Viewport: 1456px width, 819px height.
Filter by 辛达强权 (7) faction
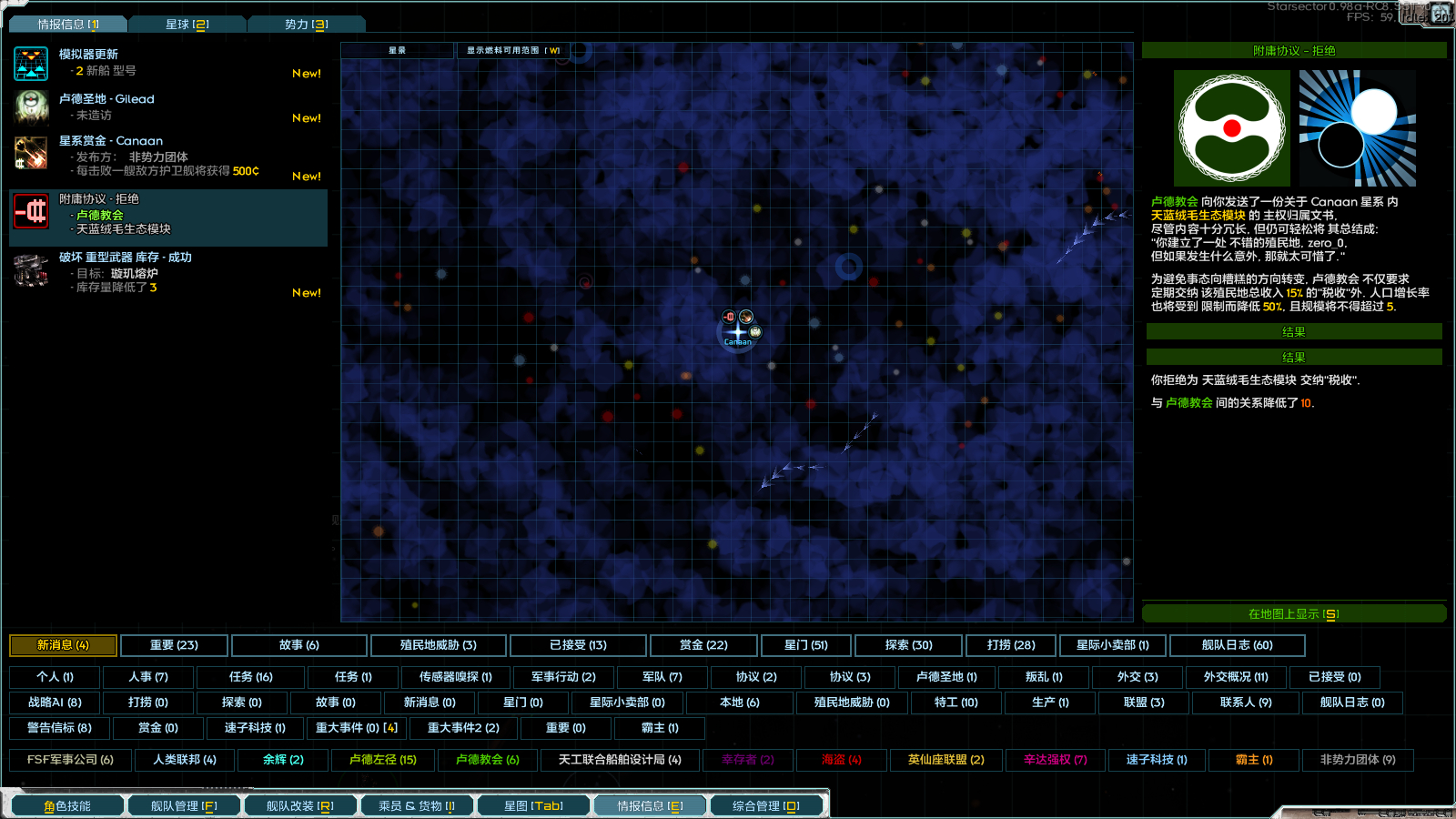1056,760
